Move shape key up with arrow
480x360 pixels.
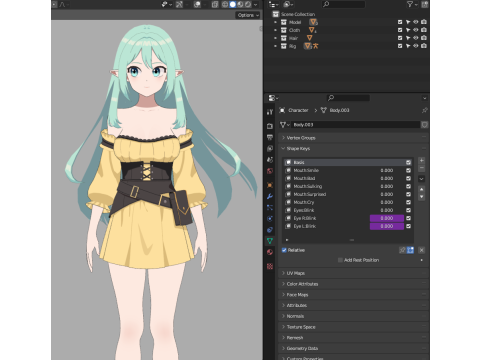421,189
